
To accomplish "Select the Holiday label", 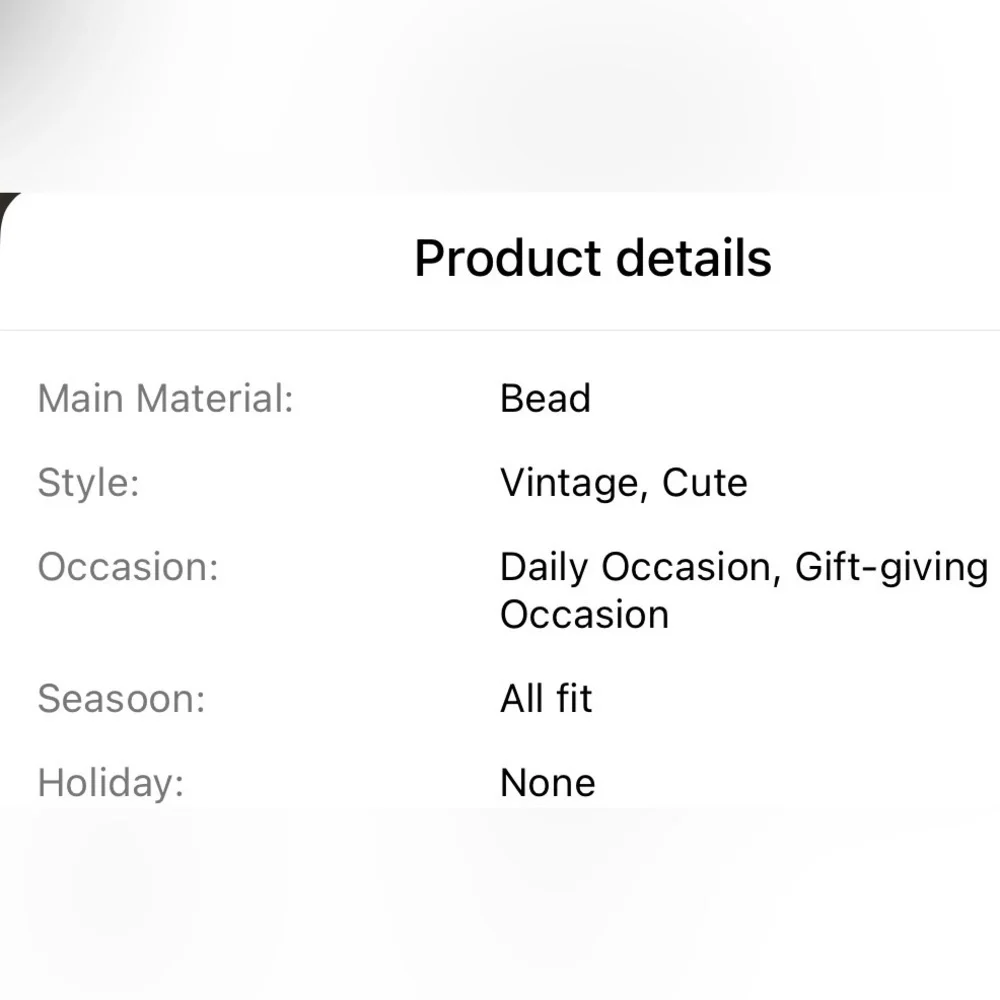I will (x=111, y=783).
